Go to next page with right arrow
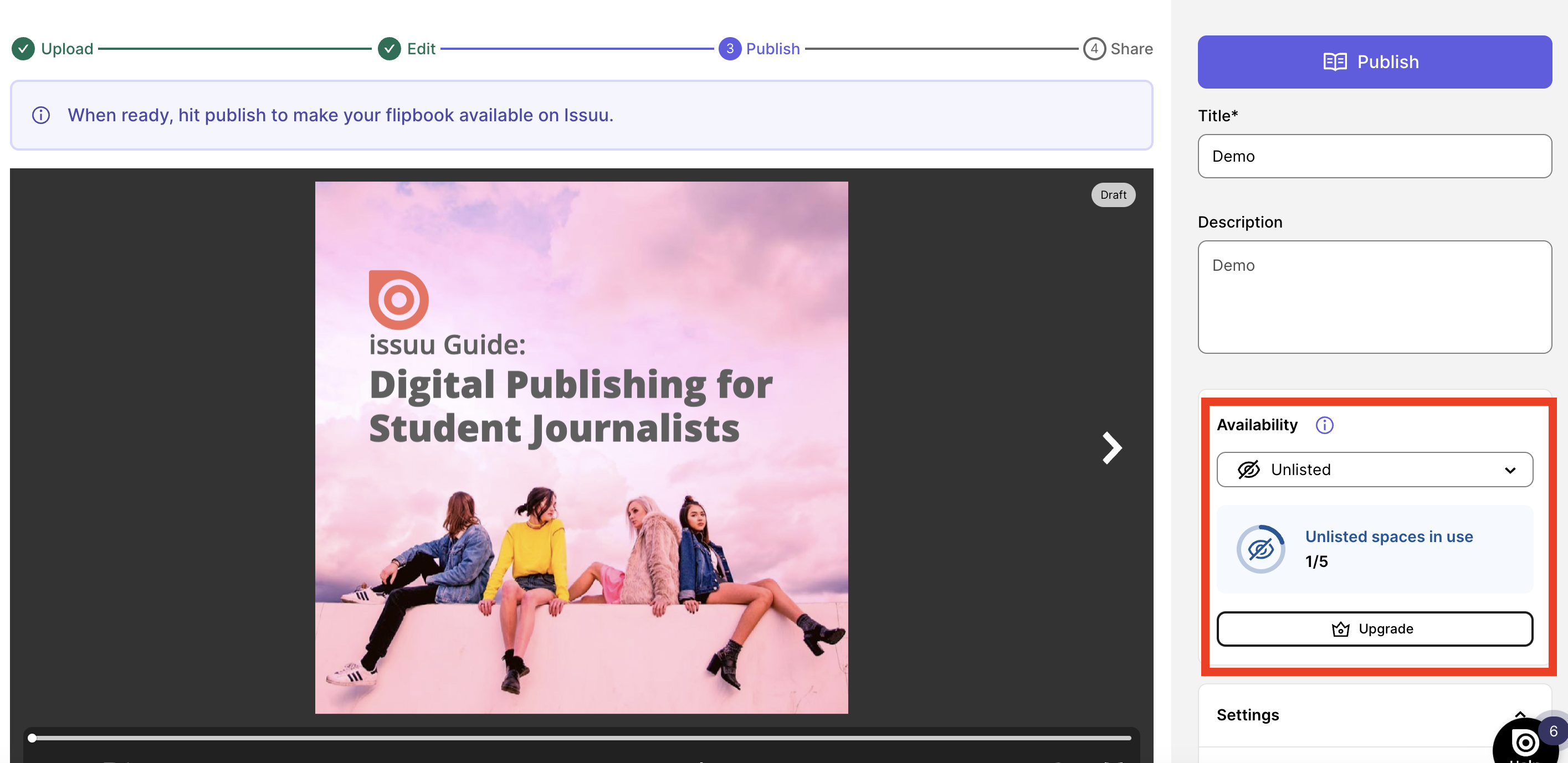1568x763 pixels. click(x=1111, y=448)
